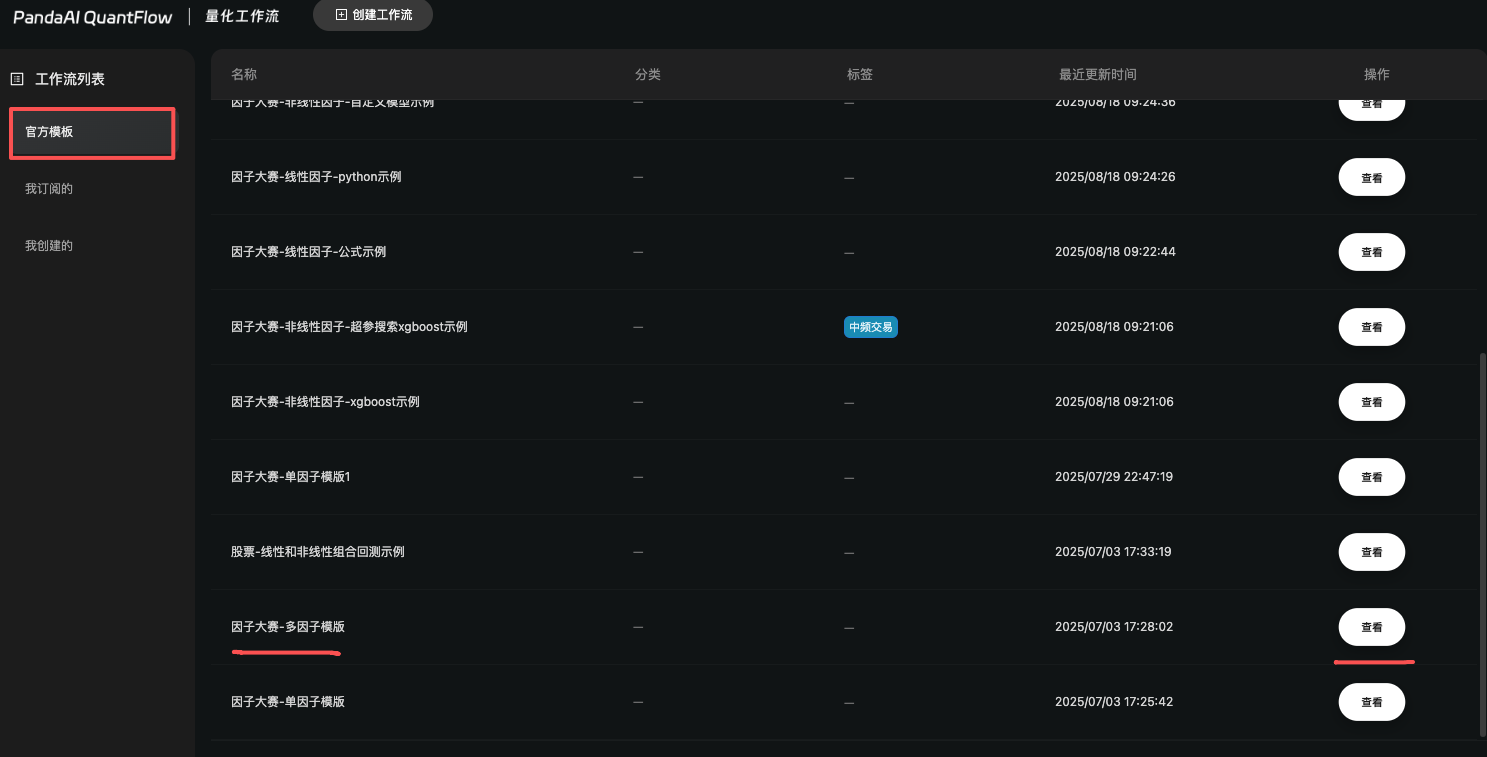Click 量化工作流 in the top bar

click(242, 17)
